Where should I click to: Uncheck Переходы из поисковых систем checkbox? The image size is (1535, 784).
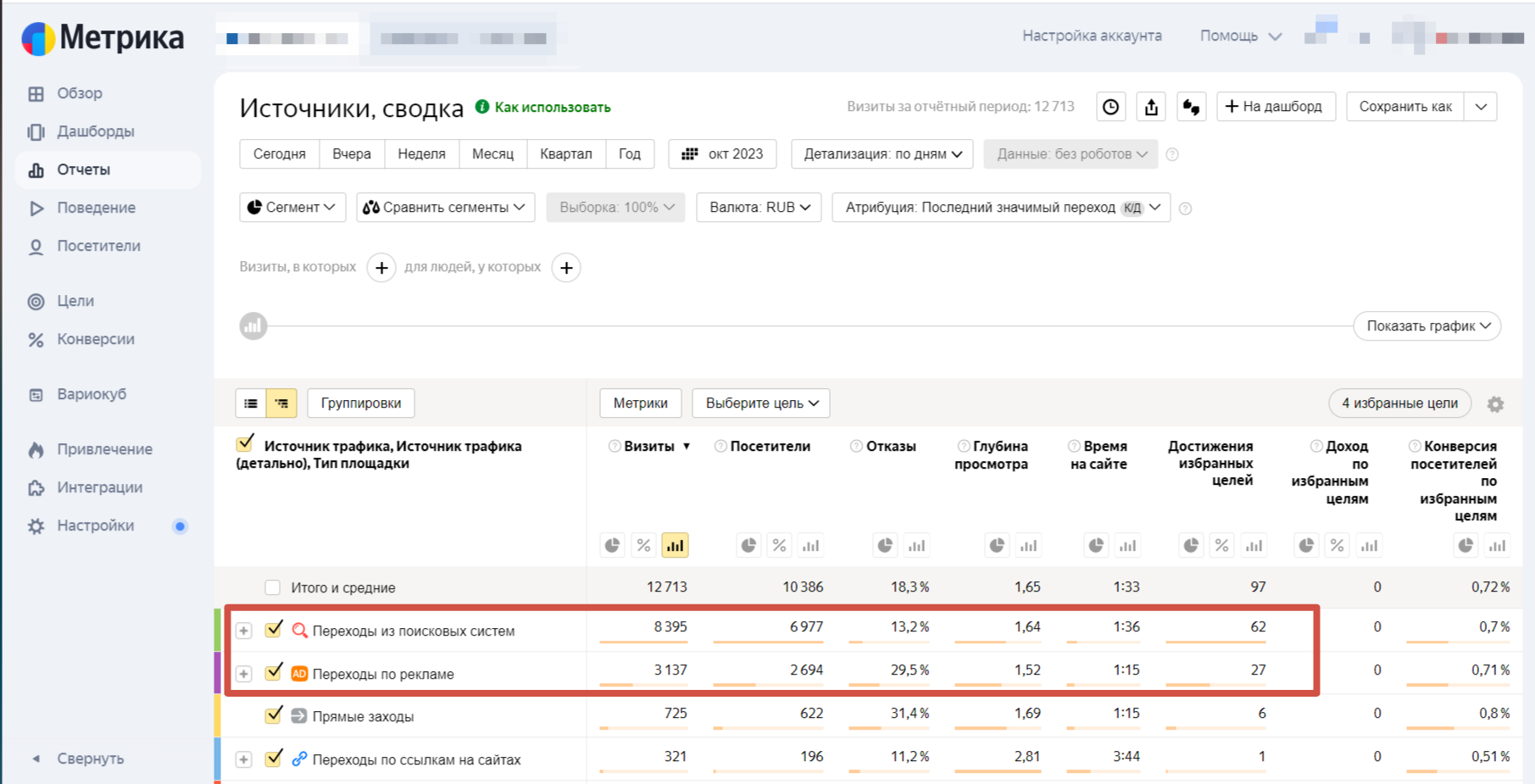[x=274, y=630]
